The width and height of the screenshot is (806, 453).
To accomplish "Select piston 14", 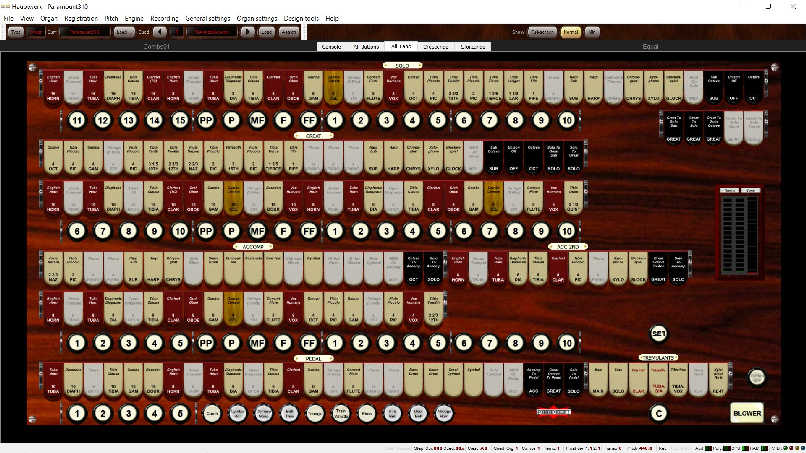I will (154, 120).
